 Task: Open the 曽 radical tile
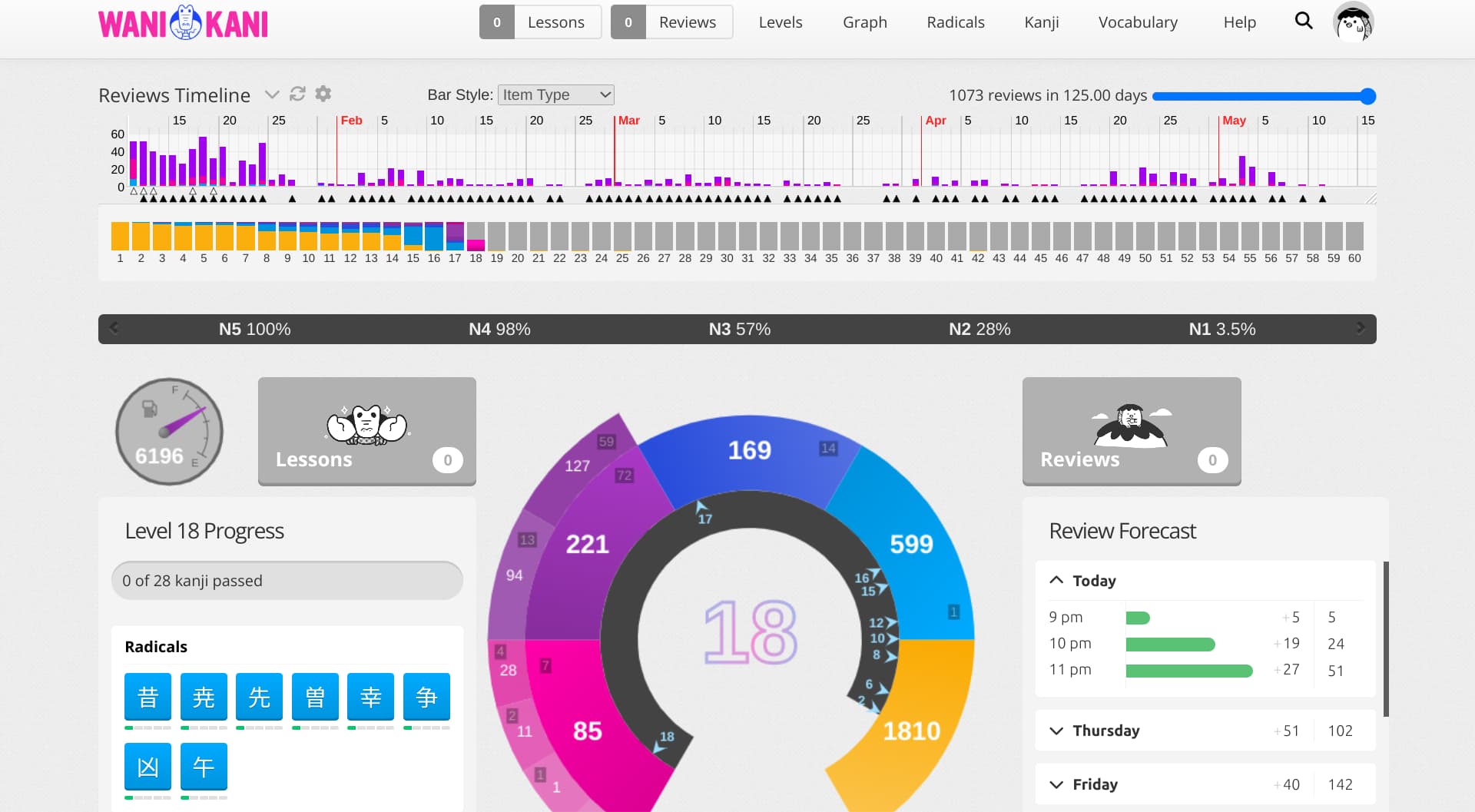click(315, 696)
